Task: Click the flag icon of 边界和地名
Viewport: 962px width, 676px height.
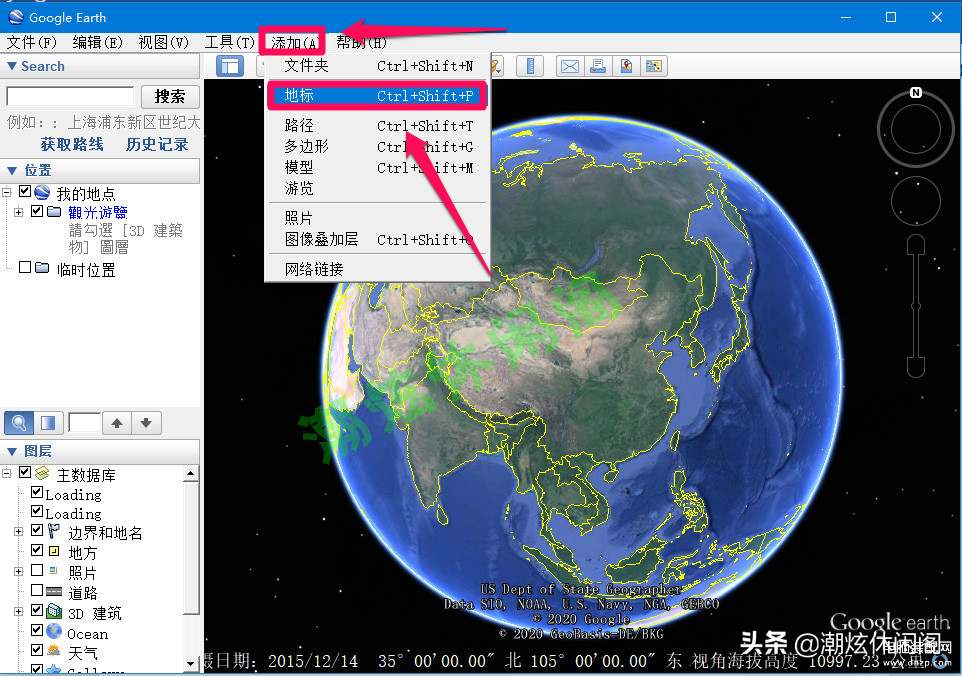Action: click(54, 531)
